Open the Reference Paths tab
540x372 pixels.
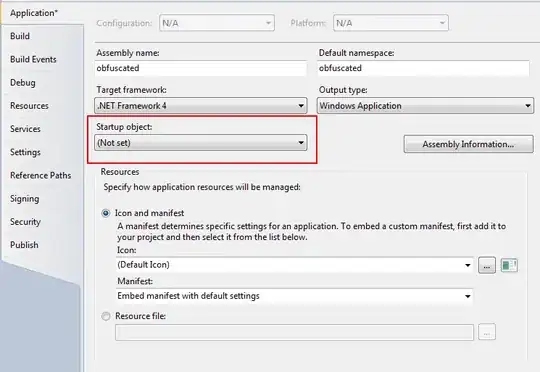tap(41, 175)
